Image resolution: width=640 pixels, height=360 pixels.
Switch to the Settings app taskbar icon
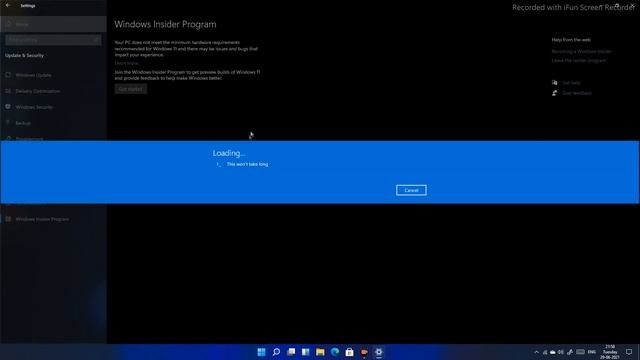point(379,352)
